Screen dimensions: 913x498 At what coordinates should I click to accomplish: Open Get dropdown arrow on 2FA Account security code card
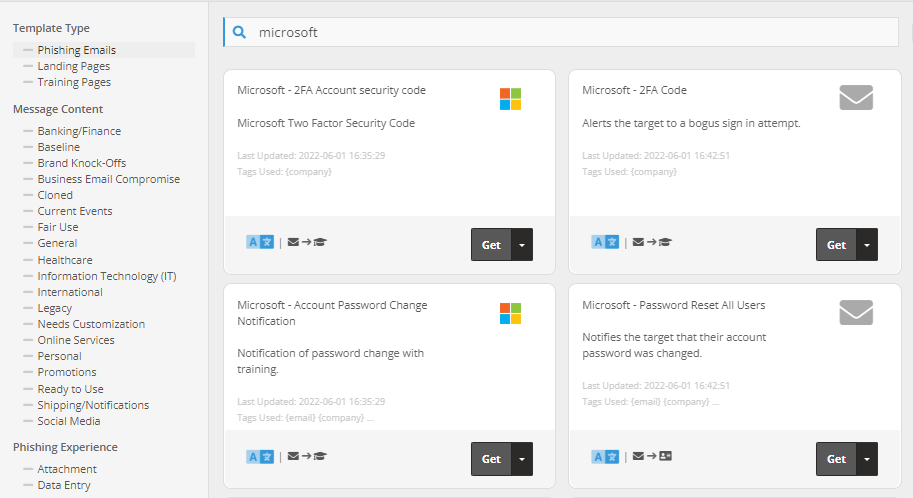(x=522, y=245)
